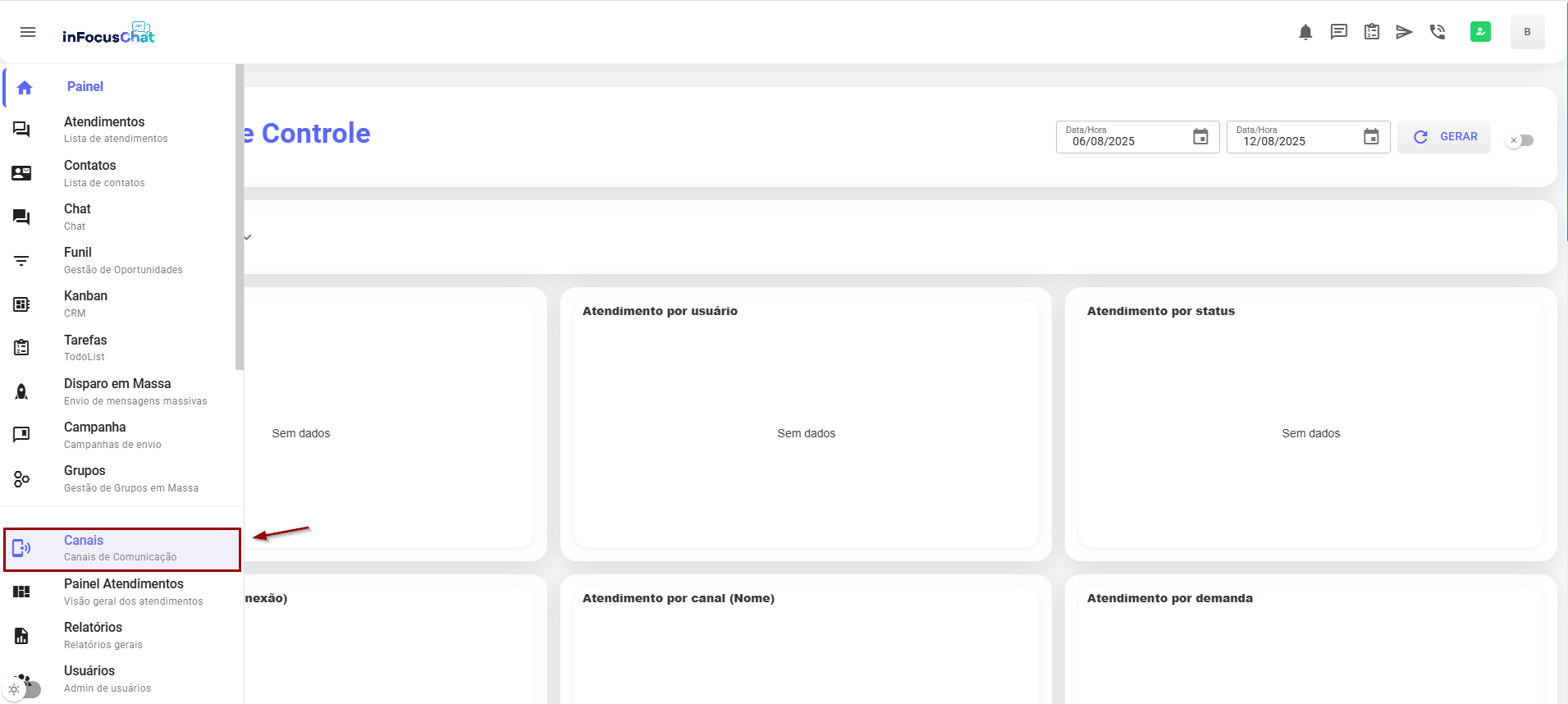Open the user avatar B button
1568x704 pixels.
point(1527,32)
